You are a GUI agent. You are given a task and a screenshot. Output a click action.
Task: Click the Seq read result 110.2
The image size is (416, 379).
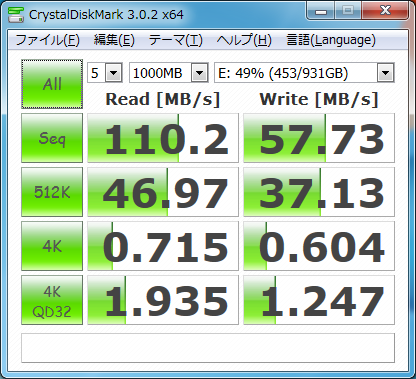(163, 138)
